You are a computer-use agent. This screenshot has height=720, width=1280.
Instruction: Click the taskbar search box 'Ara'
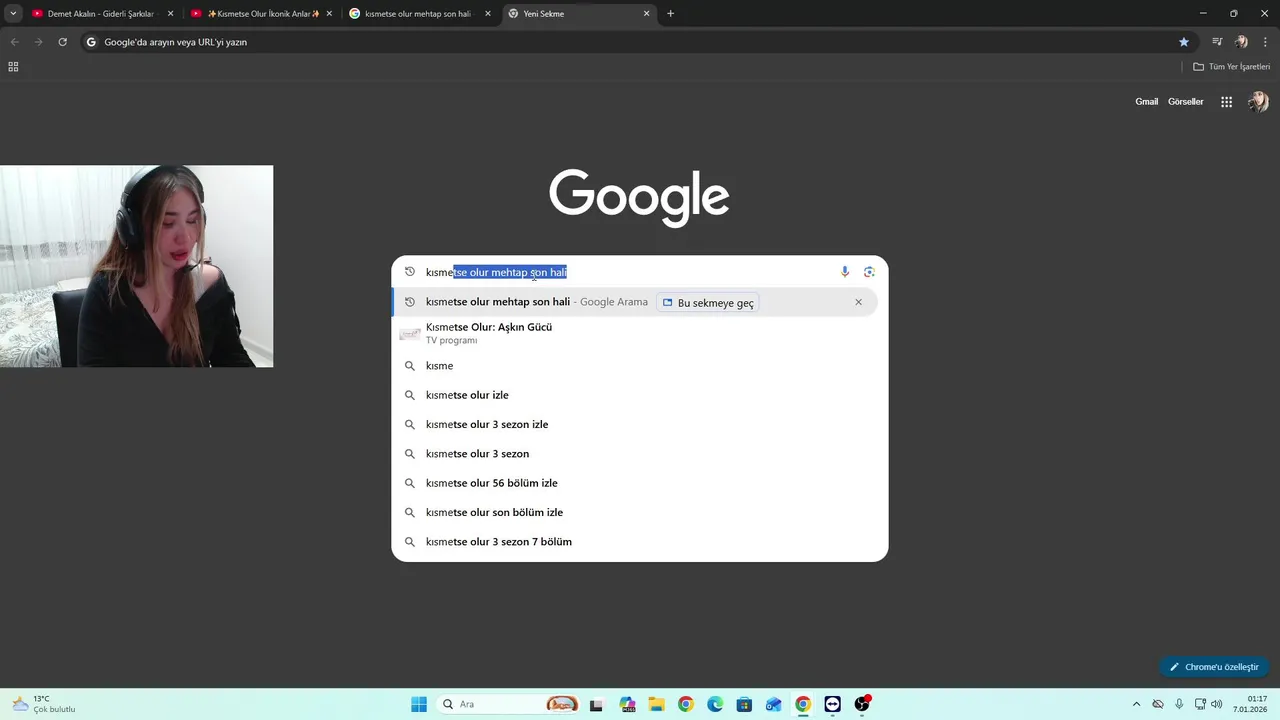point(510,704)
